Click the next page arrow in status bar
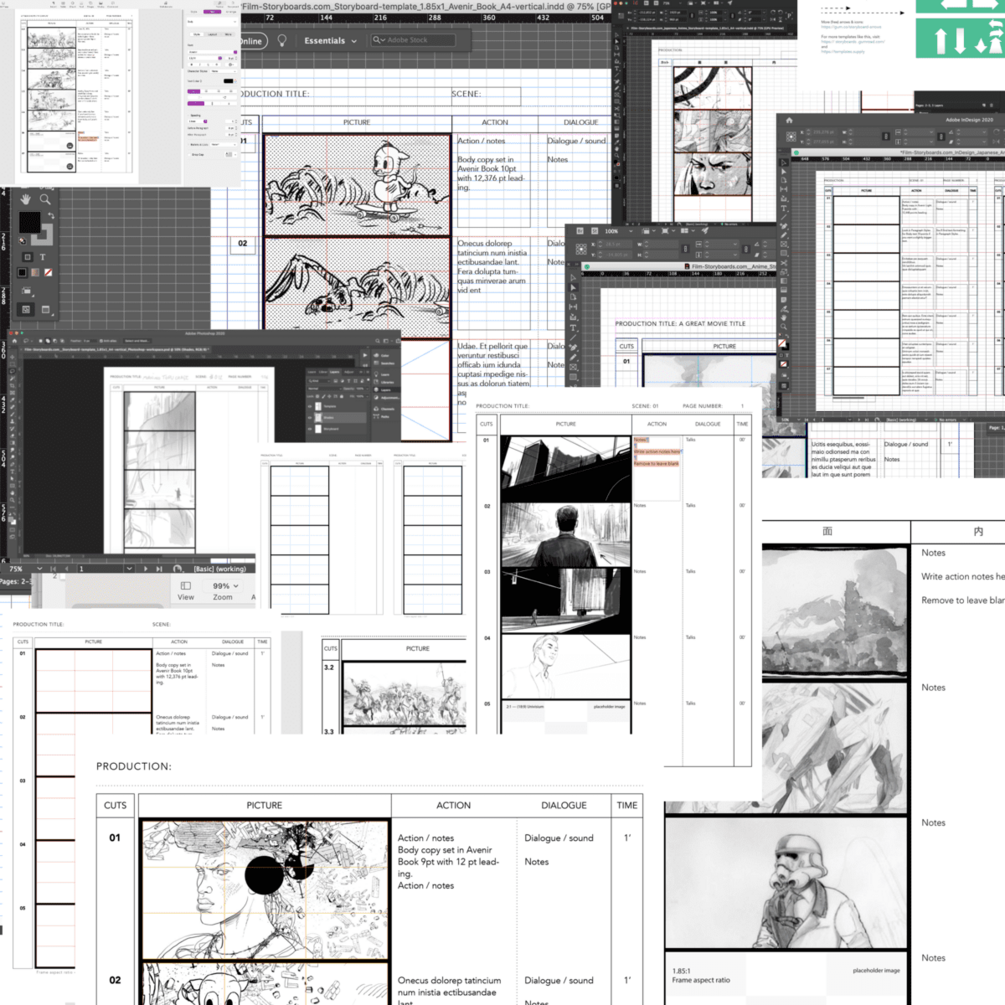This screenshot has height=1005, width=1005. [145, 569]
